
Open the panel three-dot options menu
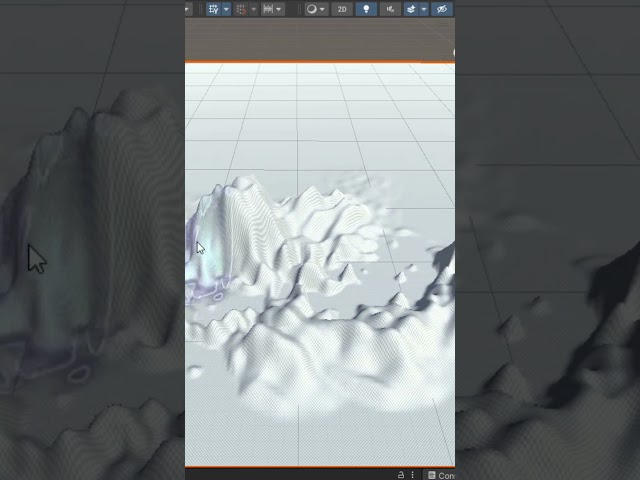413,475
